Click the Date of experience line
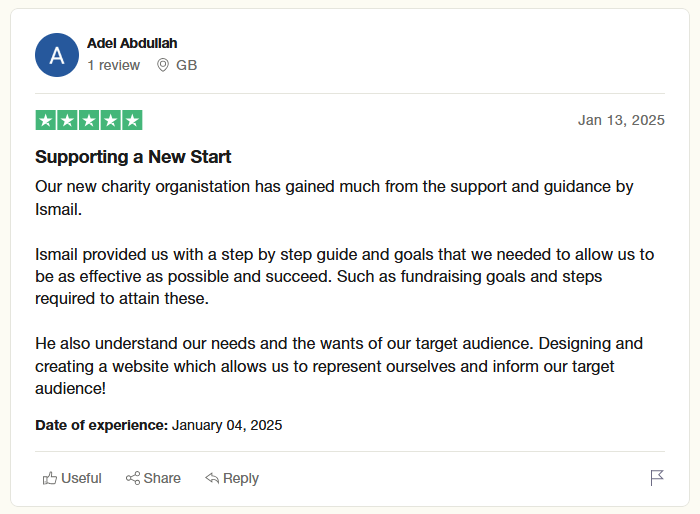The height and width of the screenshot is (514, 700). coord(158,425)
